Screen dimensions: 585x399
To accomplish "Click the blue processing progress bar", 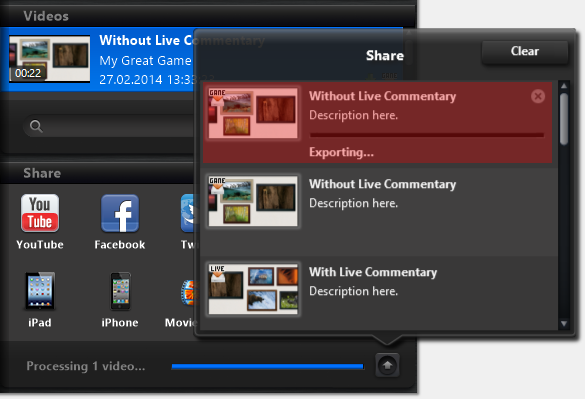I will [267, 367].
